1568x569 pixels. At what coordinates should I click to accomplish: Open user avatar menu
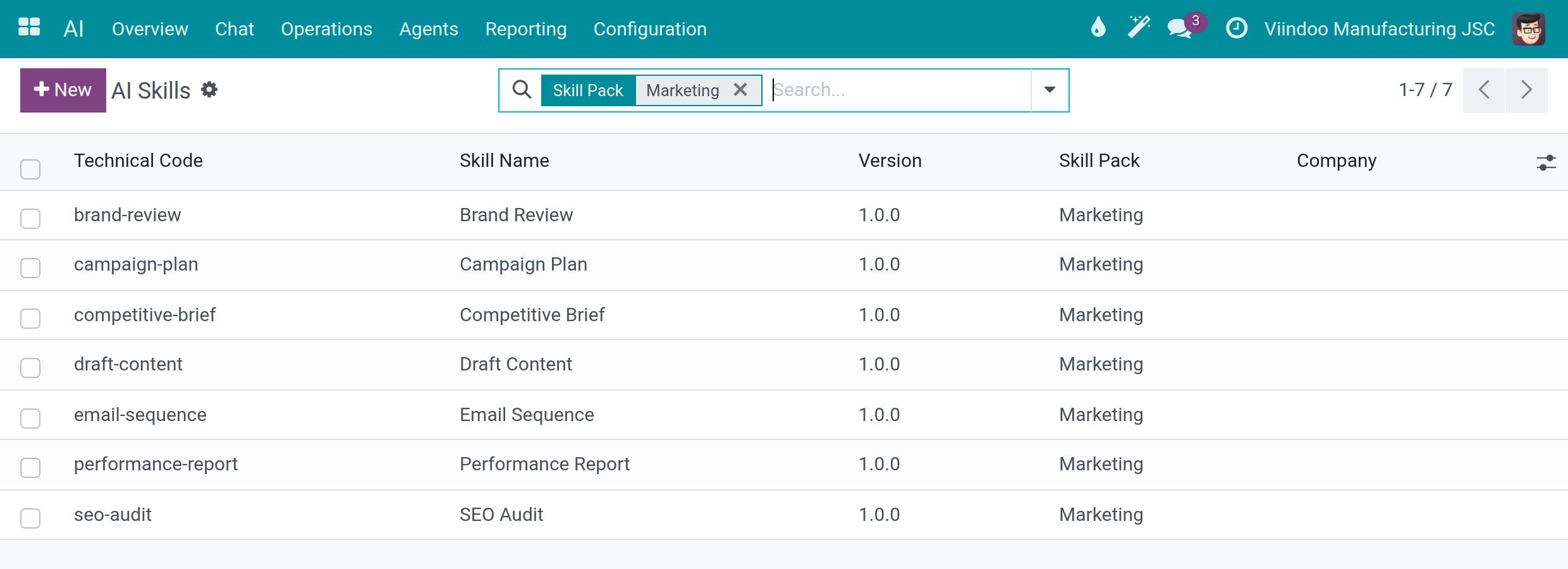pyautogui.click(x=1528, y=29)
